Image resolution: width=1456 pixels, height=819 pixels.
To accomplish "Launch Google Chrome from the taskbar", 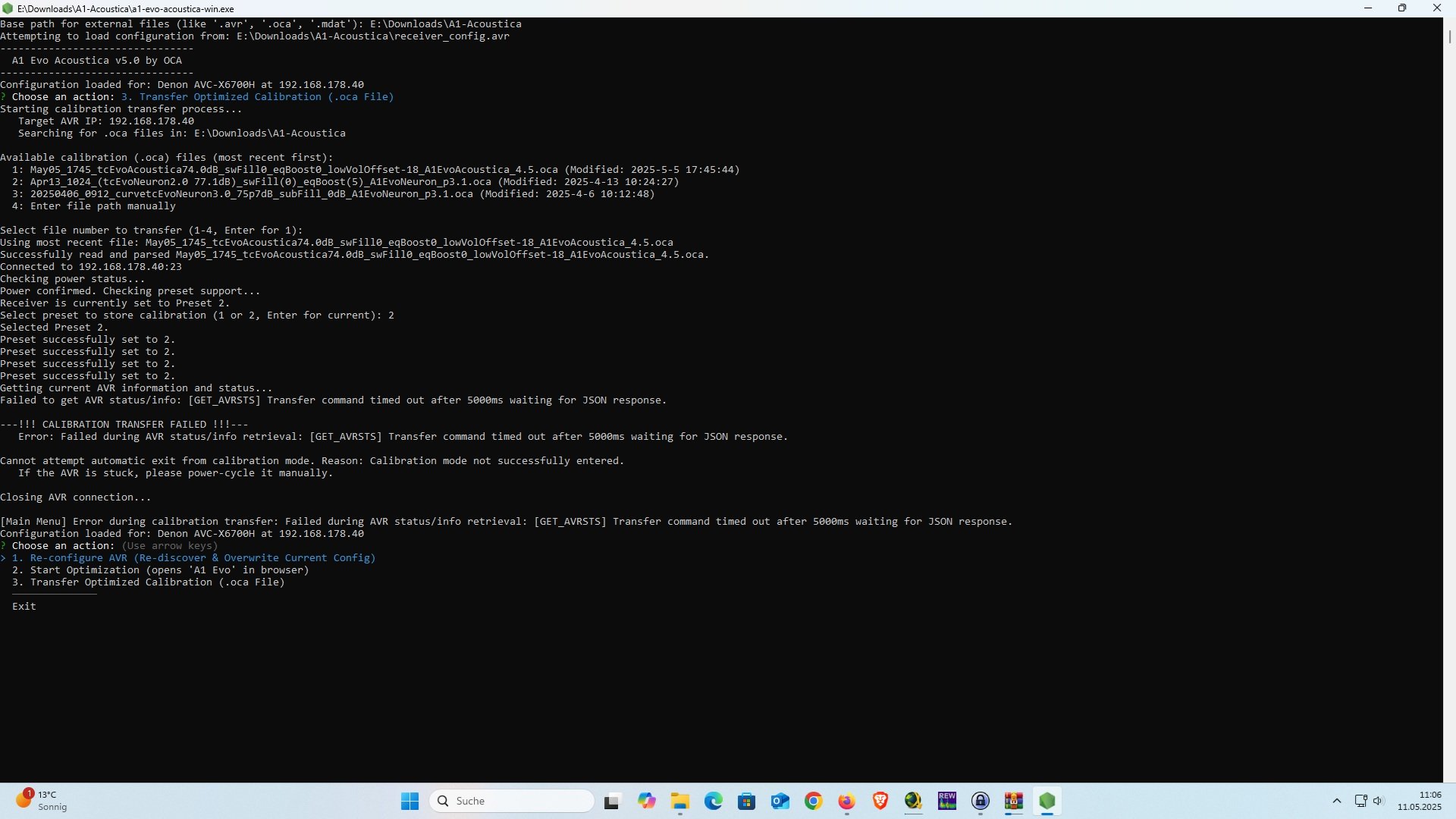I will coord(813,801).
